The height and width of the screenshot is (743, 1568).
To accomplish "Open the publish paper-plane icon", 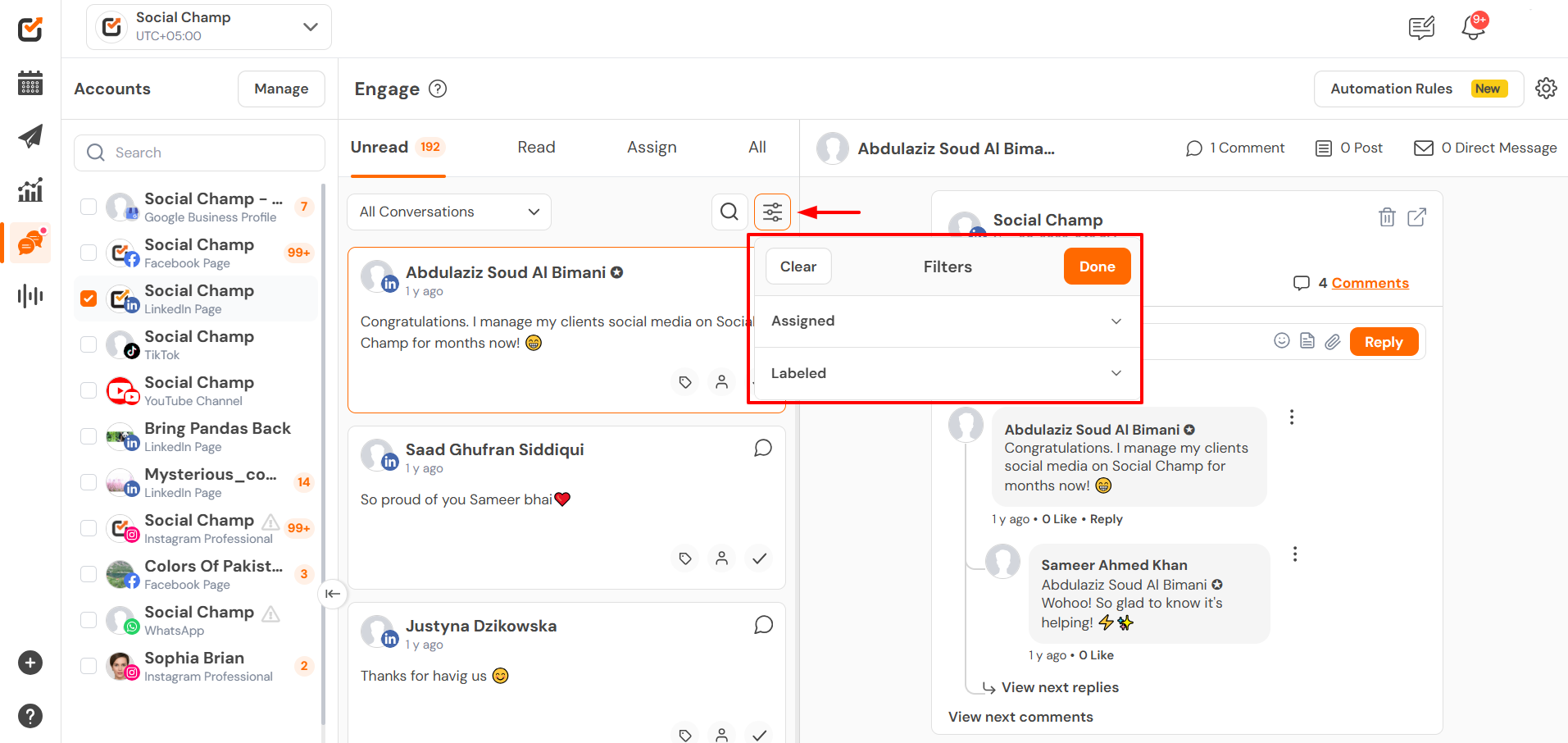I will [30, 136].
